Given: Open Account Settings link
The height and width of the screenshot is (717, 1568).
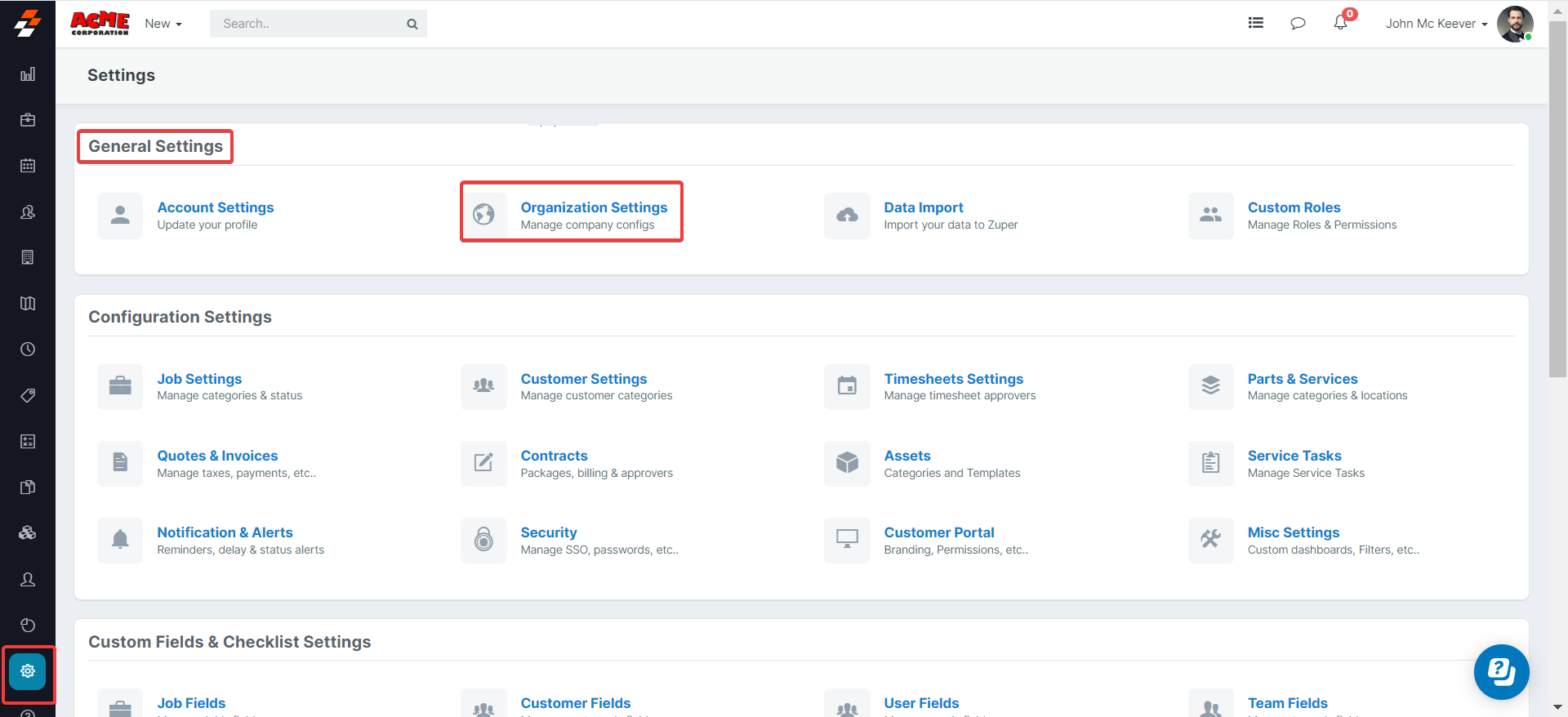Looking at the screenshot, I should point(216,207).
